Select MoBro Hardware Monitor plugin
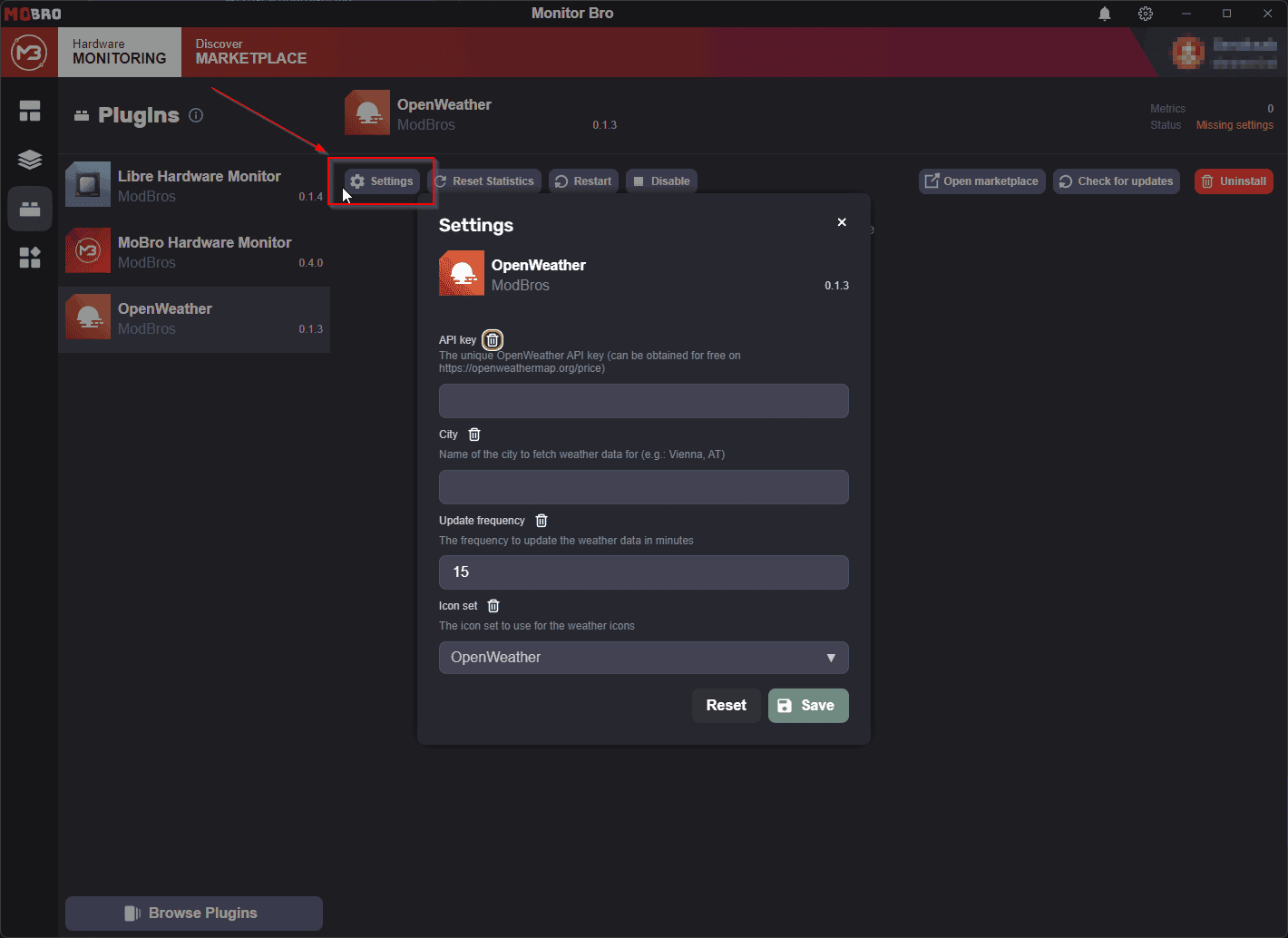The image size is (1288, 938). (x=194, y=251)
